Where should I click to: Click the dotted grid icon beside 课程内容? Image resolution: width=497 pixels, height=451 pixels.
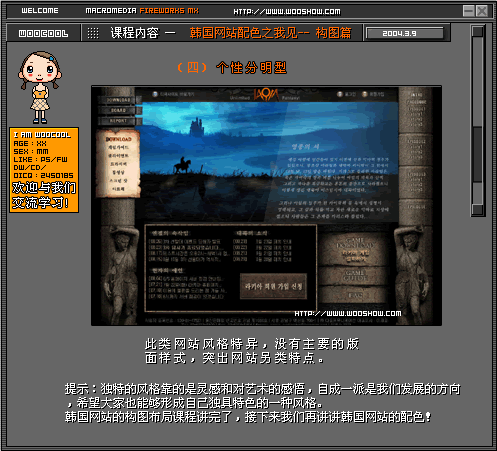(93, 33)
